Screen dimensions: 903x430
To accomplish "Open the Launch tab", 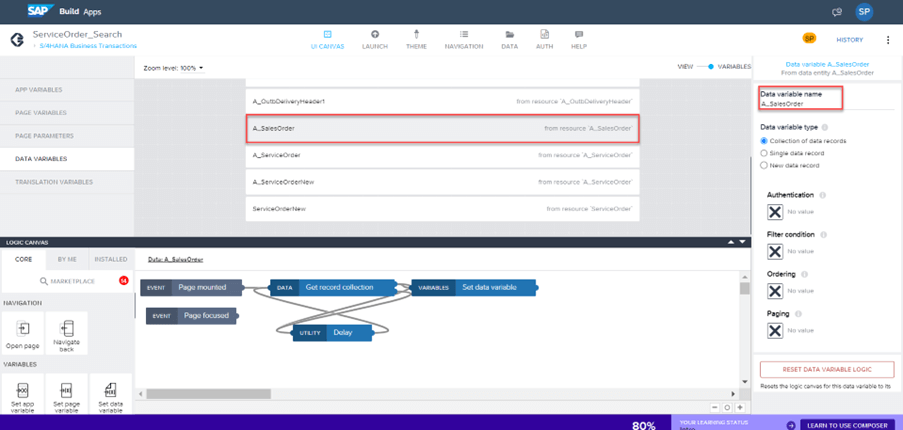I will [375, 40].
